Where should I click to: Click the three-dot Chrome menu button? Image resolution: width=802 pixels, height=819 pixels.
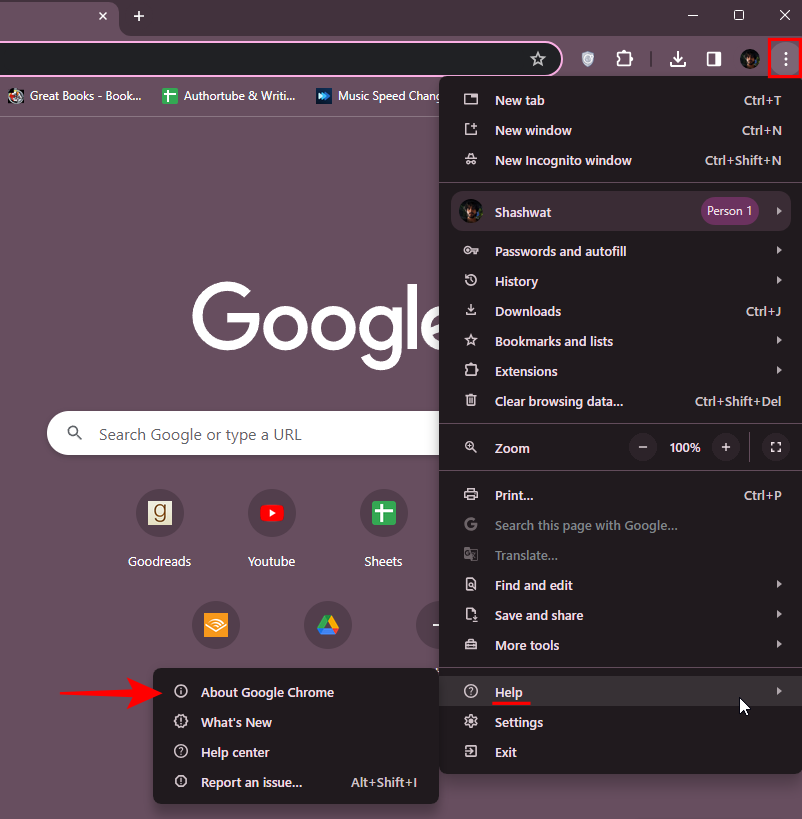(785, 59)
